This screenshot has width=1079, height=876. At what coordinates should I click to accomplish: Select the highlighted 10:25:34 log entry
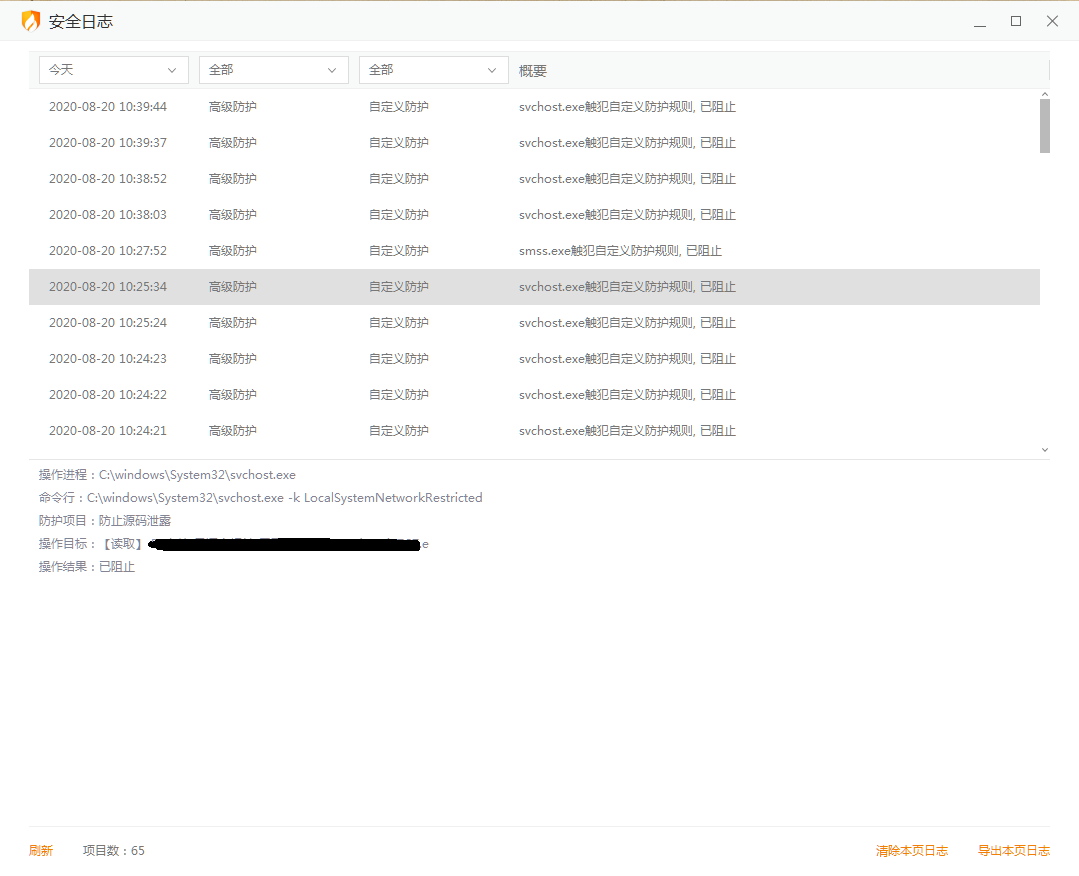click(534, 287)
